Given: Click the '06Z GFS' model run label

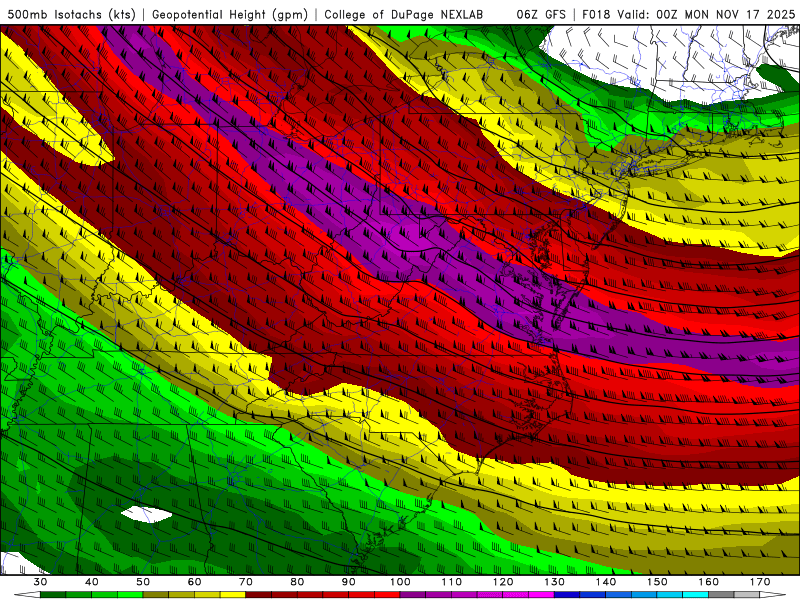Looking at the screenshot, I should (x=541, y=14).
